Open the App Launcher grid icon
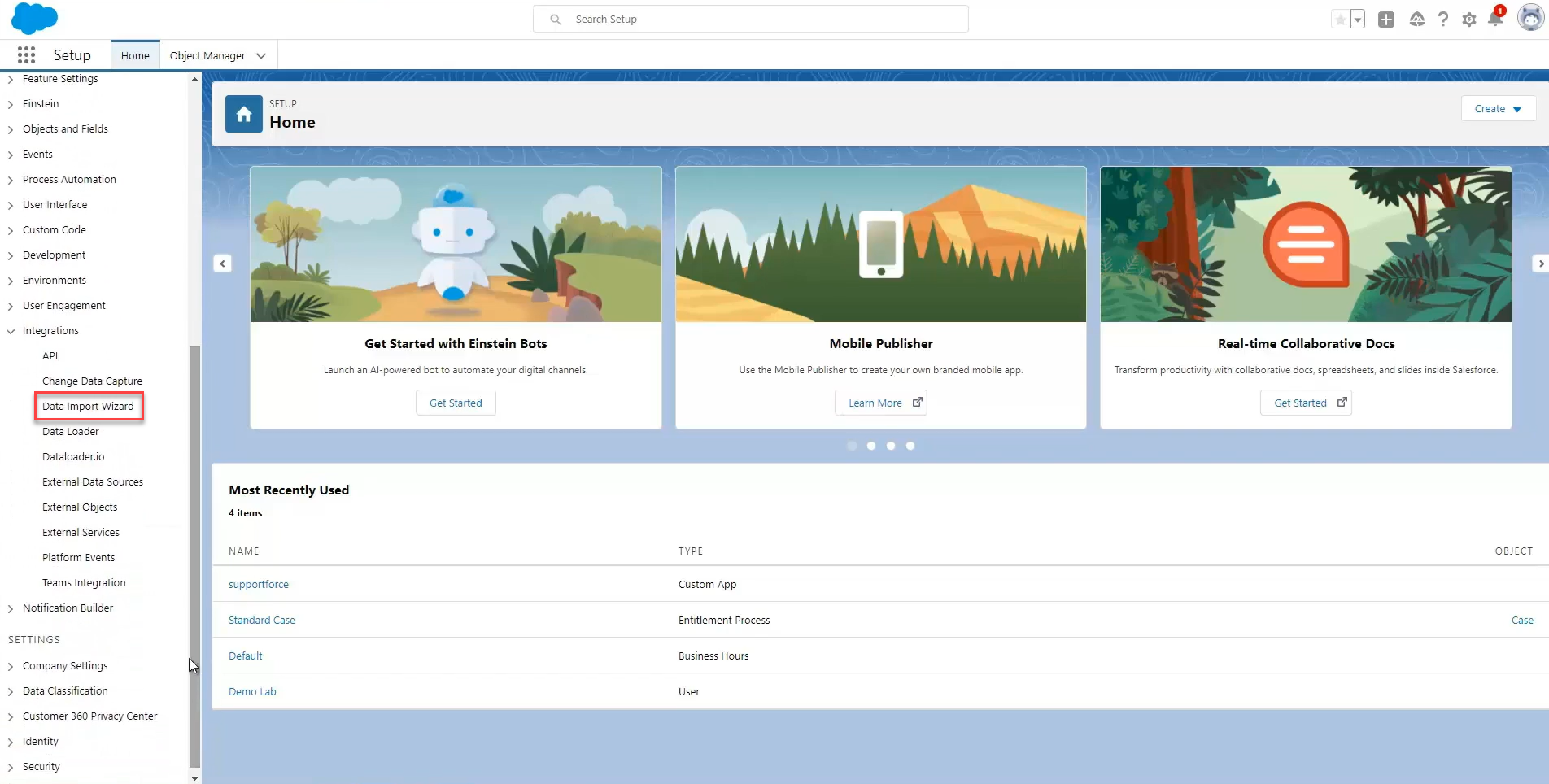Image resolution: width=1549 pixels, height=784 pixels. (x=26, y=55)
